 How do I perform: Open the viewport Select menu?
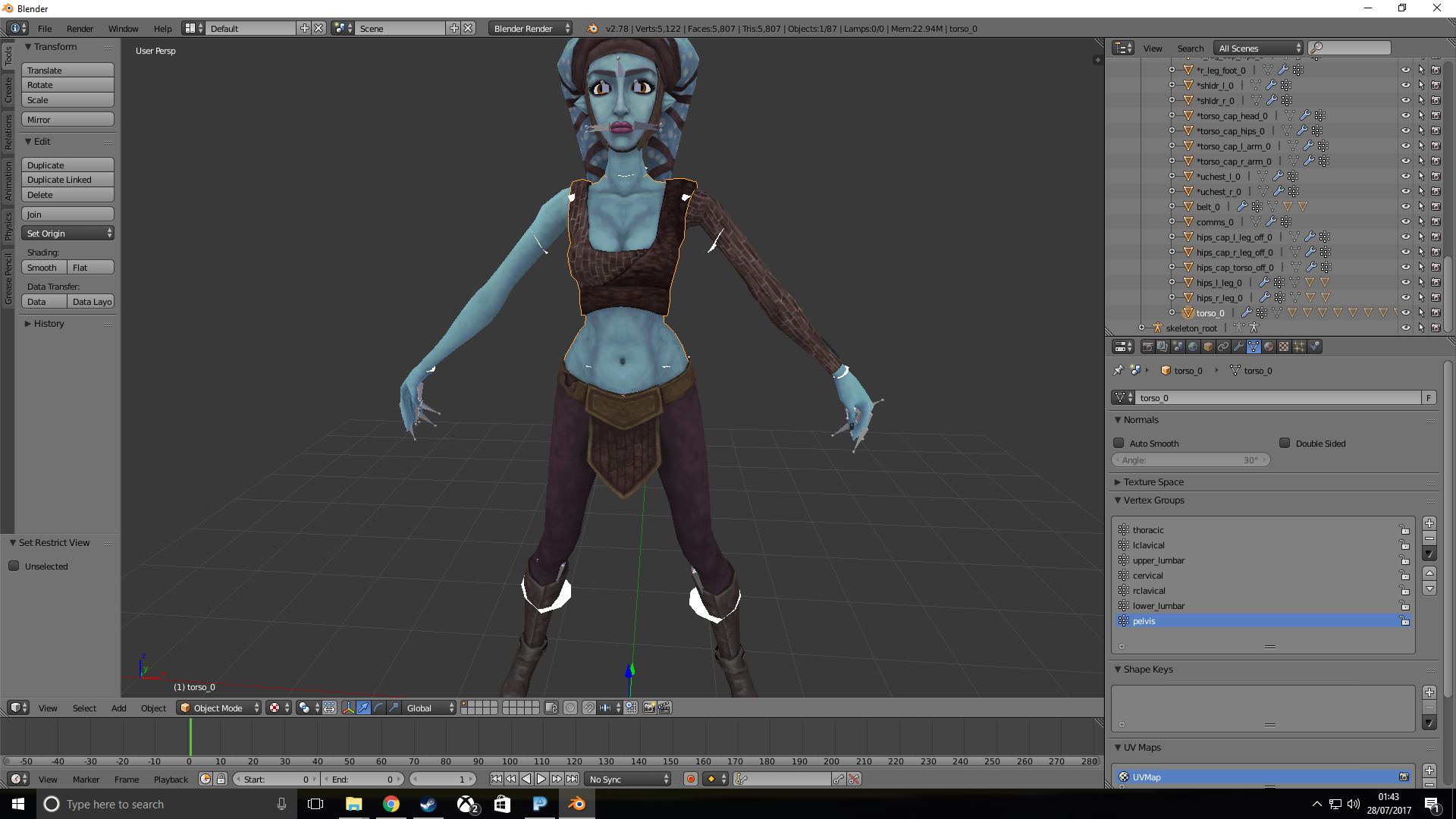pos(84,708)
